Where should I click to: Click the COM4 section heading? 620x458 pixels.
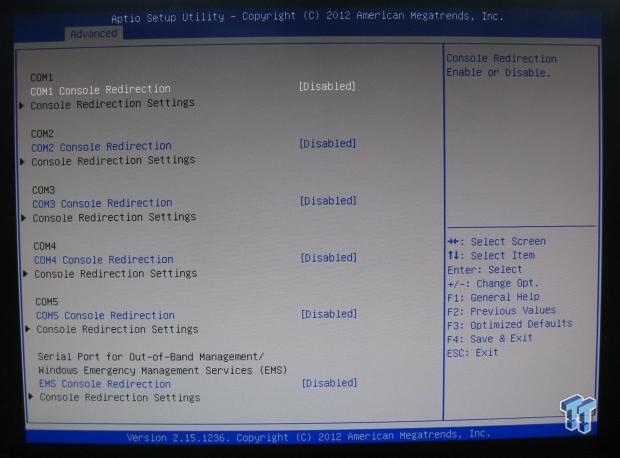tap(45, 246)
